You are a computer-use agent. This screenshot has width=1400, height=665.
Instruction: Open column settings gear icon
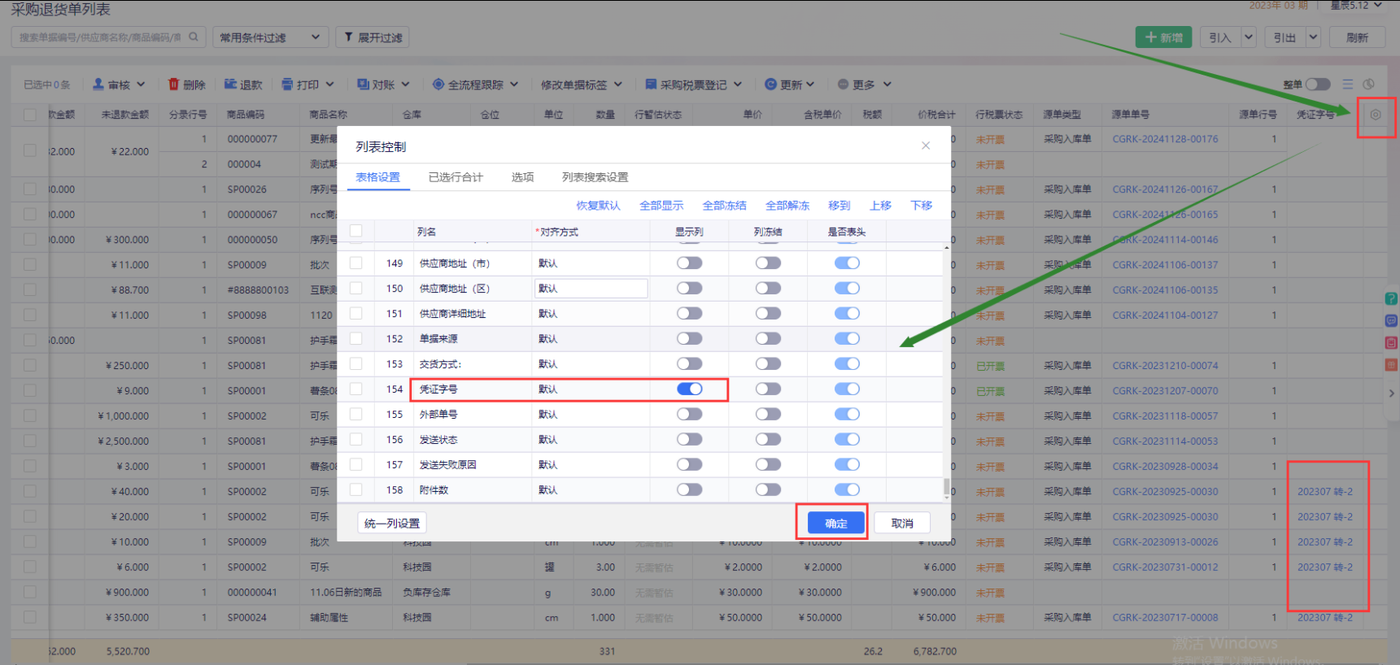pos(1376,115)
